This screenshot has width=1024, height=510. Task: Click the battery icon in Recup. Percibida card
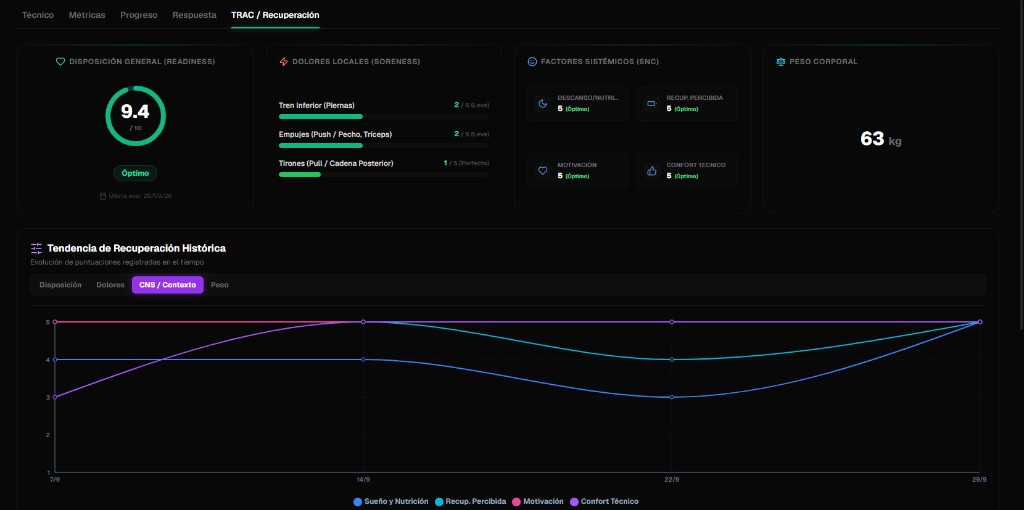[x=651, y=103]
